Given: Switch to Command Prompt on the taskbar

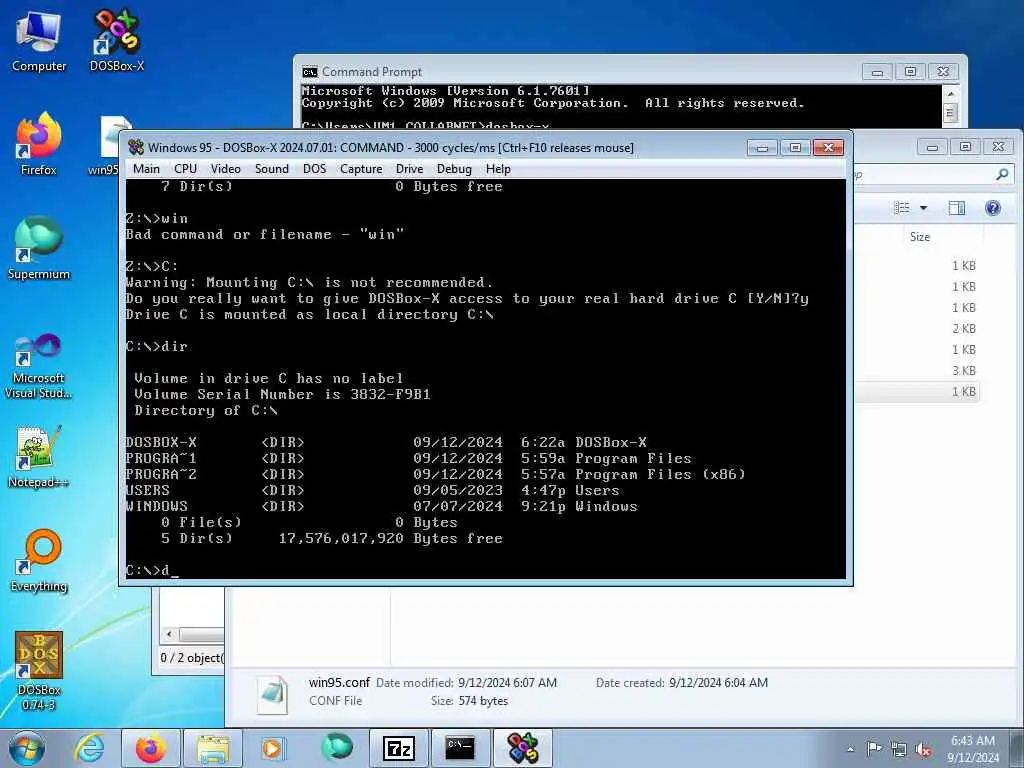Looking at the screenshot, I should click(460, 748).
